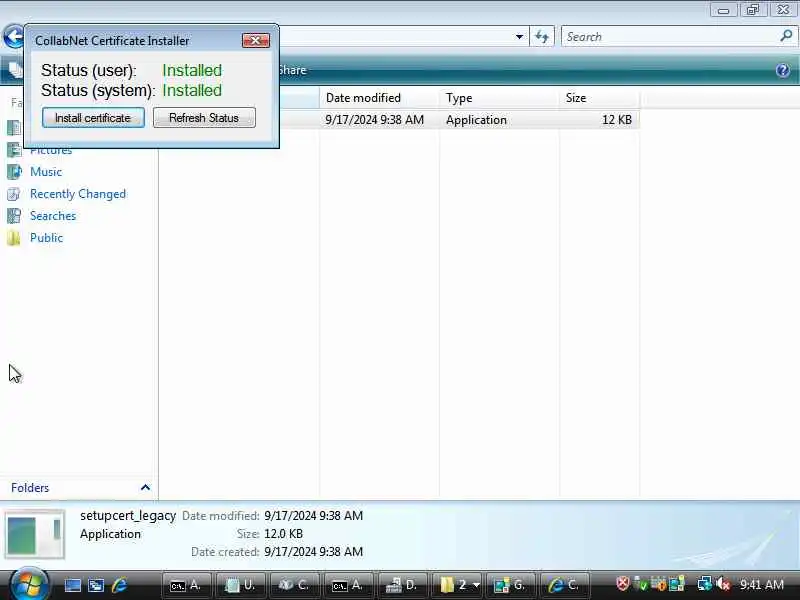The height and width of the screenshot is (600, 800).
Task: Switch to second command prompt taskbar button
Action: [348, 585]
